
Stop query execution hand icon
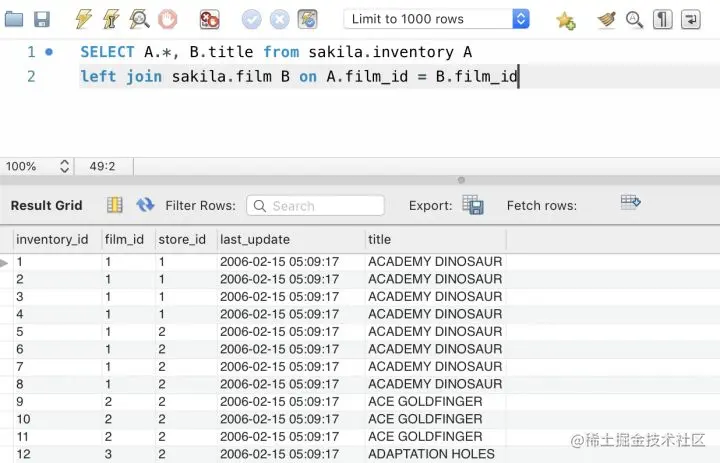pyautogui.click(x=168, y=19)
